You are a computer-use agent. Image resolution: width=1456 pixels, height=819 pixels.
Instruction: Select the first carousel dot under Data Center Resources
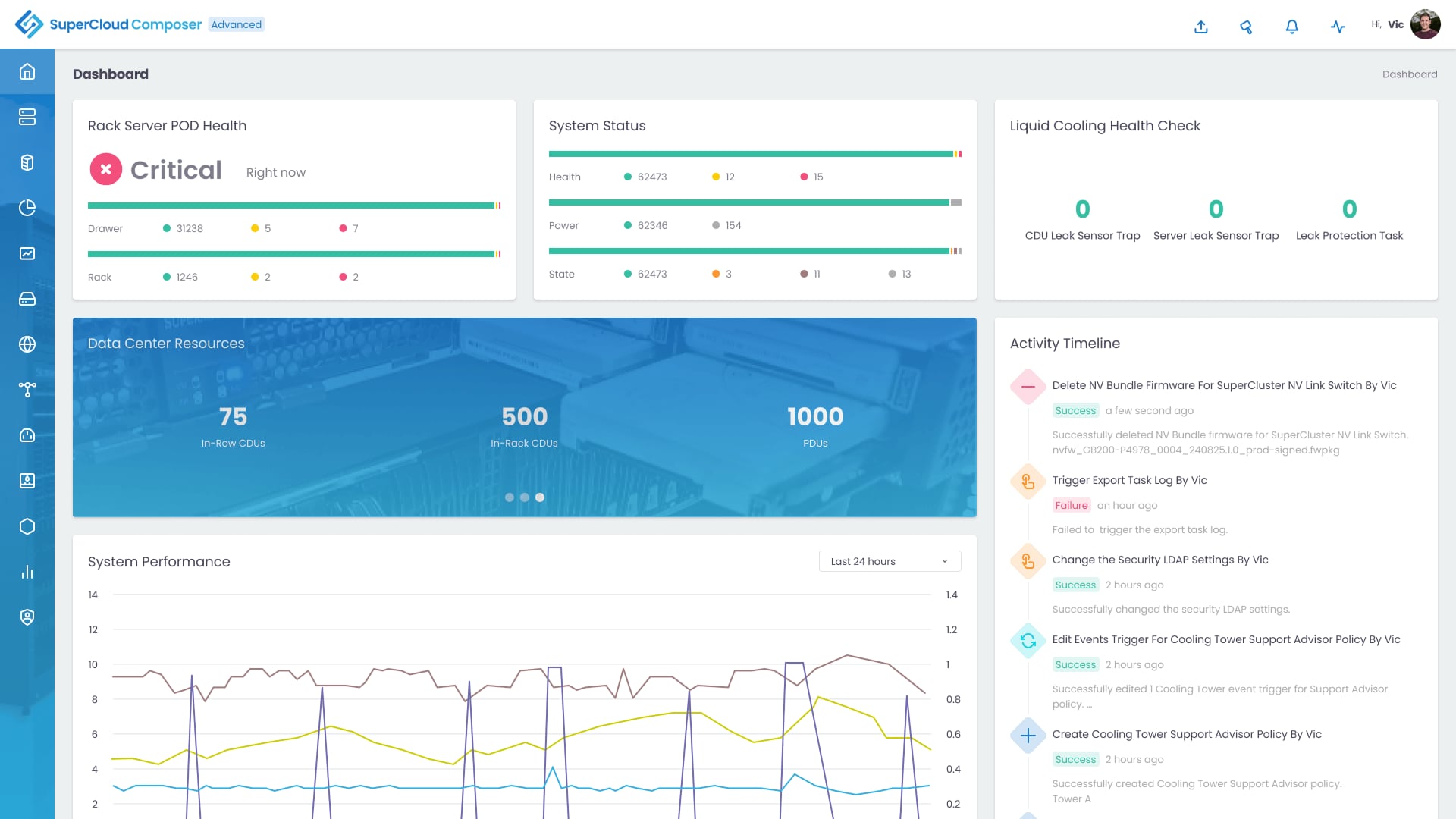pyautogui.click(x=510, y=497)
